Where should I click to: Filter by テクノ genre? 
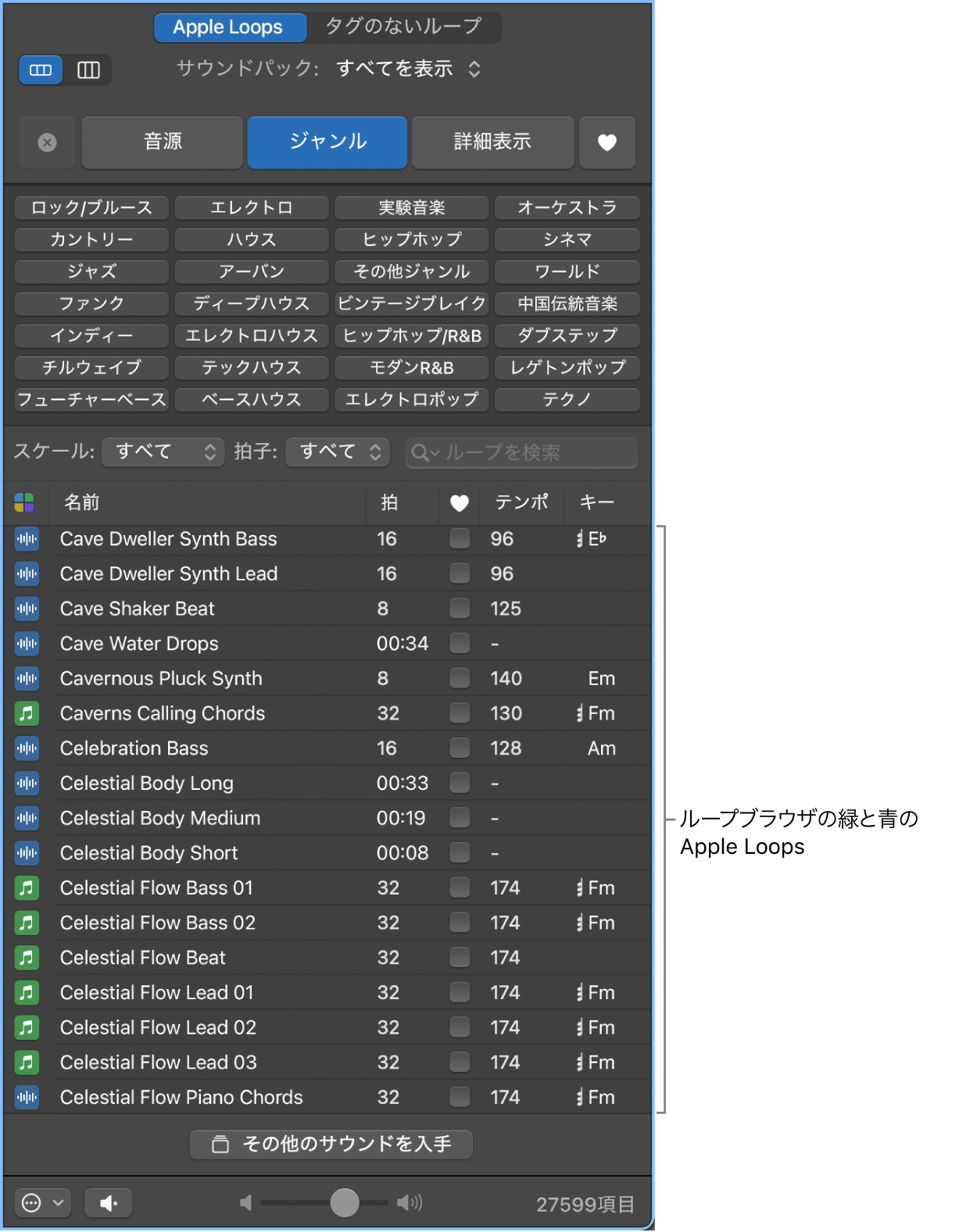pos(567,400)
